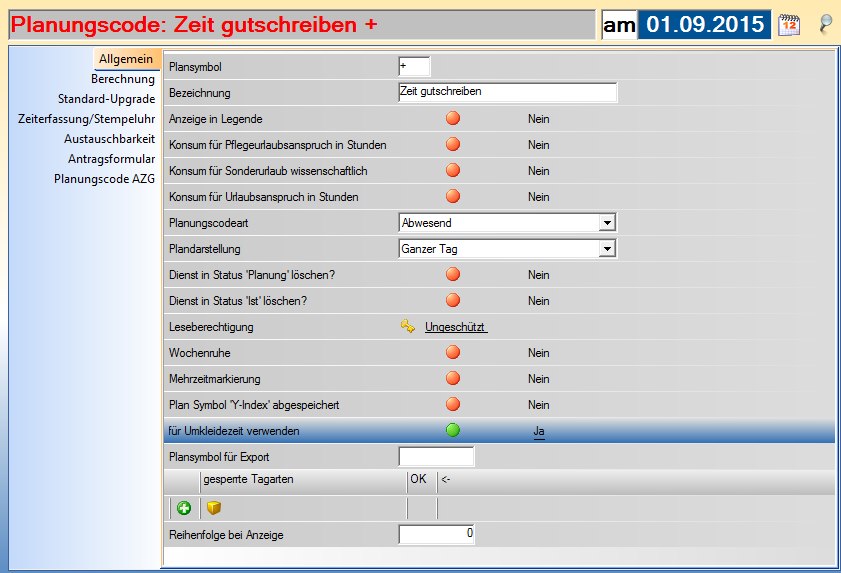The width and height of the screenshot is (841, 573).
Task: Open the Planungscodeart dropdown
Action: (606, 223)
